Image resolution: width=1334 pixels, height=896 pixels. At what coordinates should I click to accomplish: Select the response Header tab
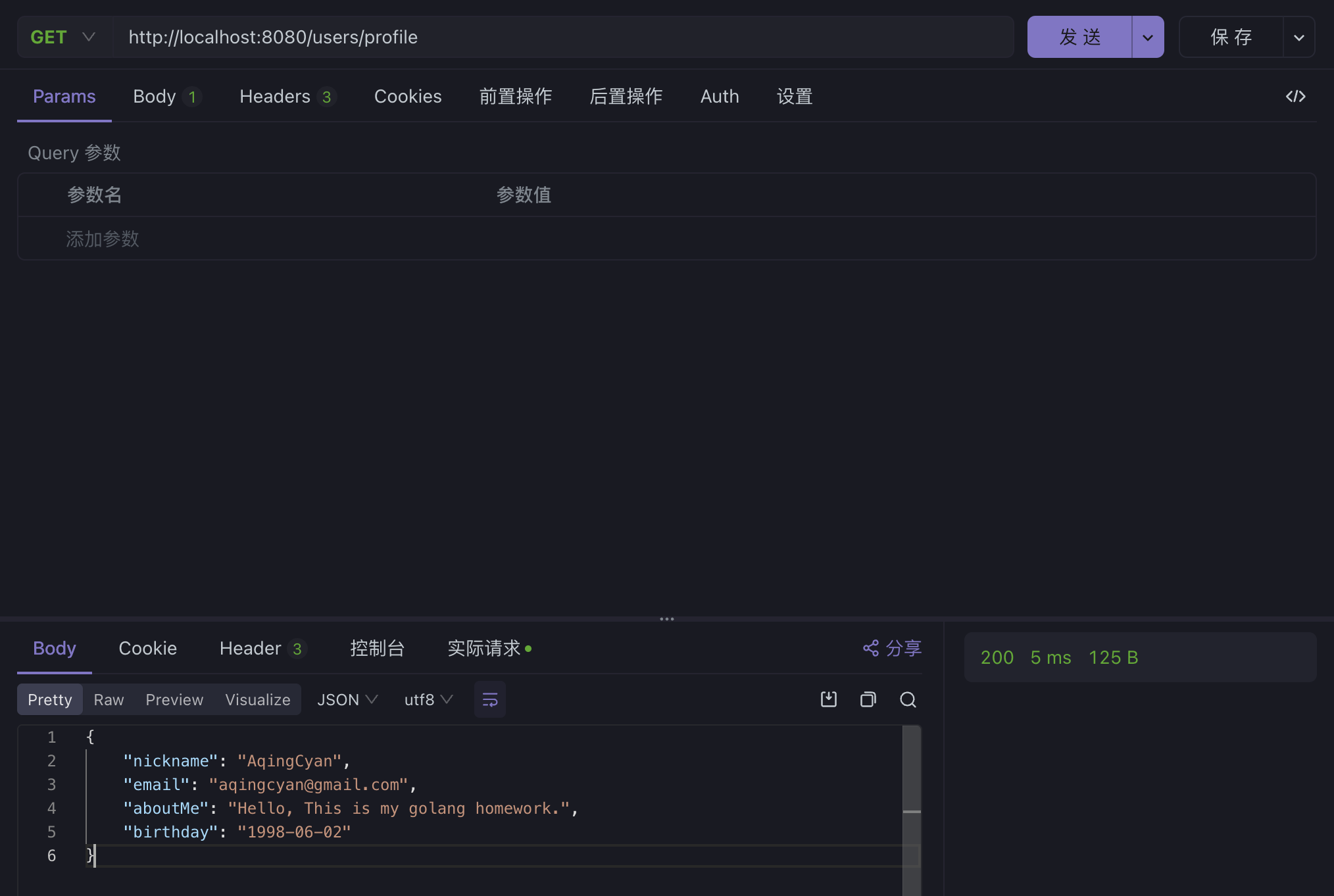pos(262,649)
